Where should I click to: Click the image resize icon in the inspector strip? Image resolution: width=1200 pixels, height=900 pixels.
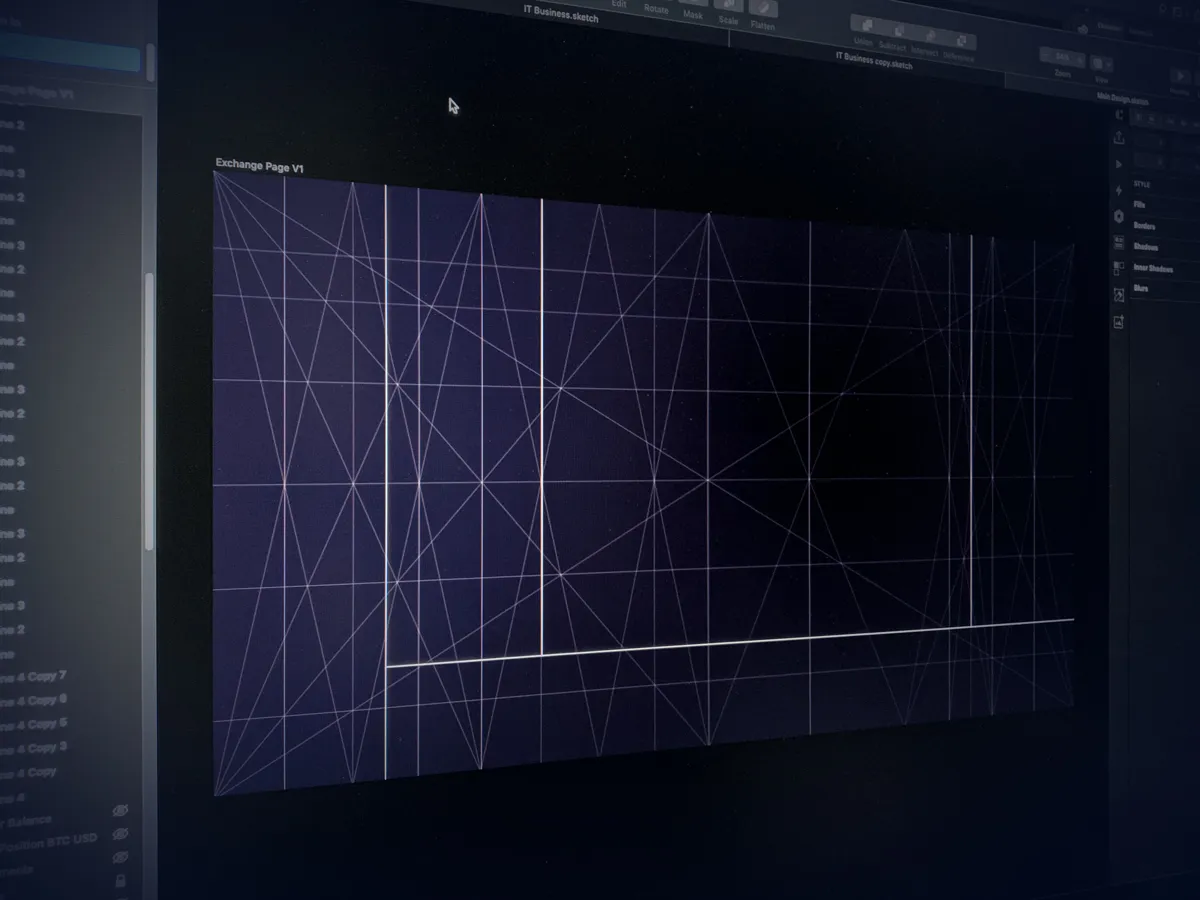tap(1119, 295)
